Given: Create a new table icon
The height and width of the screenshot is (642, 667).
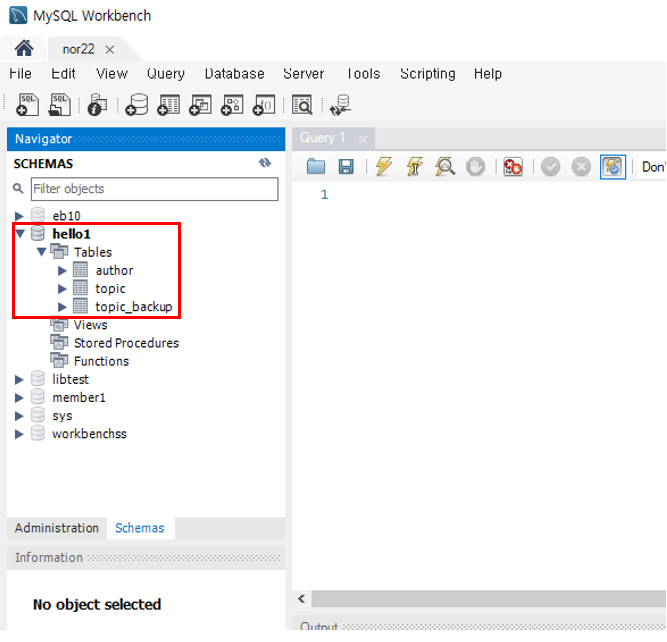Looking at the screenshot, I should pyautogui.click(x=168, y=105).
